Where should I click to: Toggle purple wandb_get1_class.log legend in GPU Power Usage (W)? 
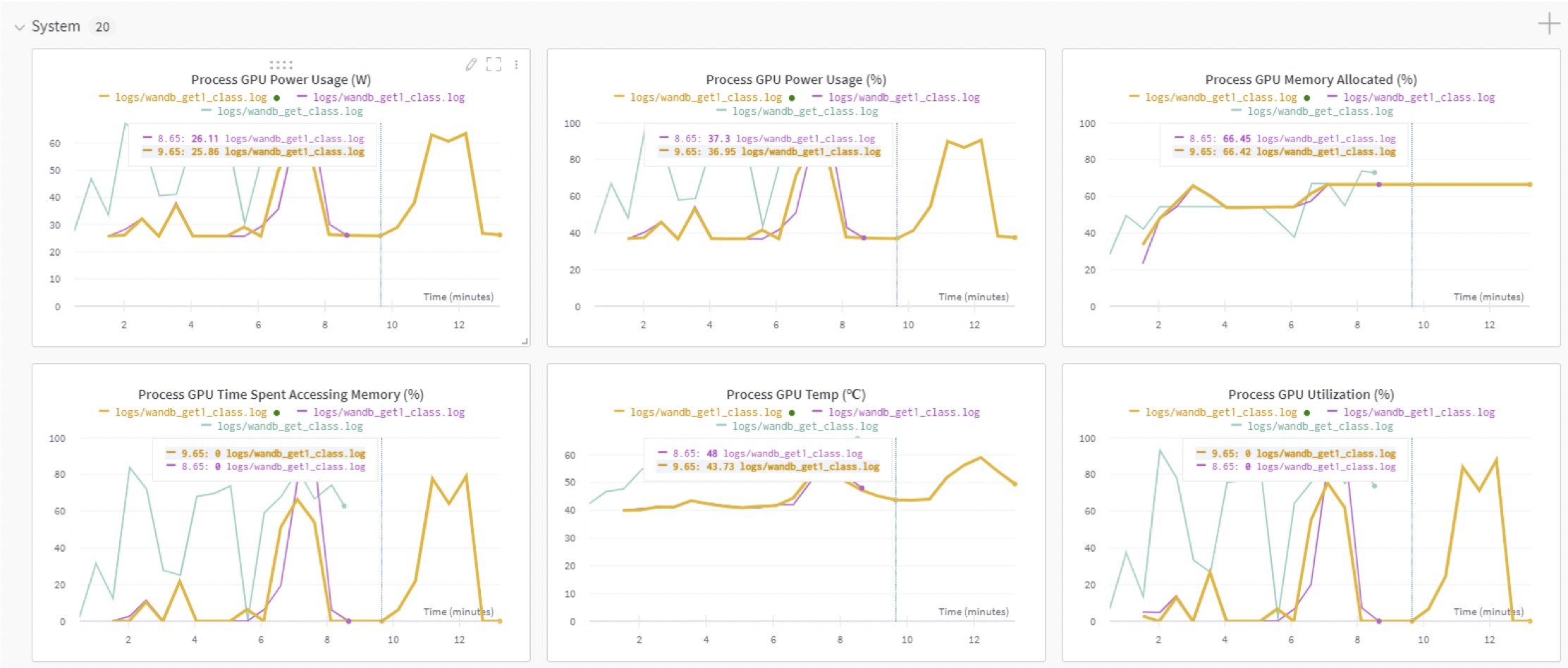(x=381, y=97)
